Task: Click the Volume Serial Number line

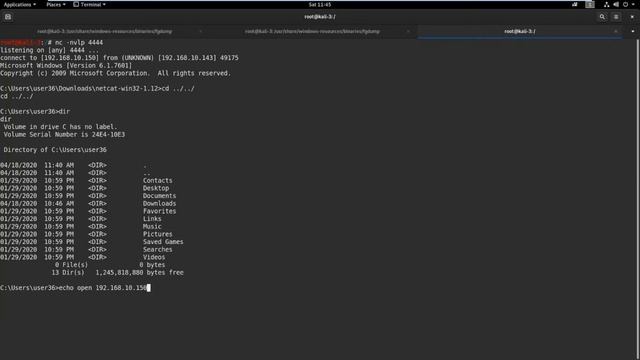Action: [x=64, y=134]
